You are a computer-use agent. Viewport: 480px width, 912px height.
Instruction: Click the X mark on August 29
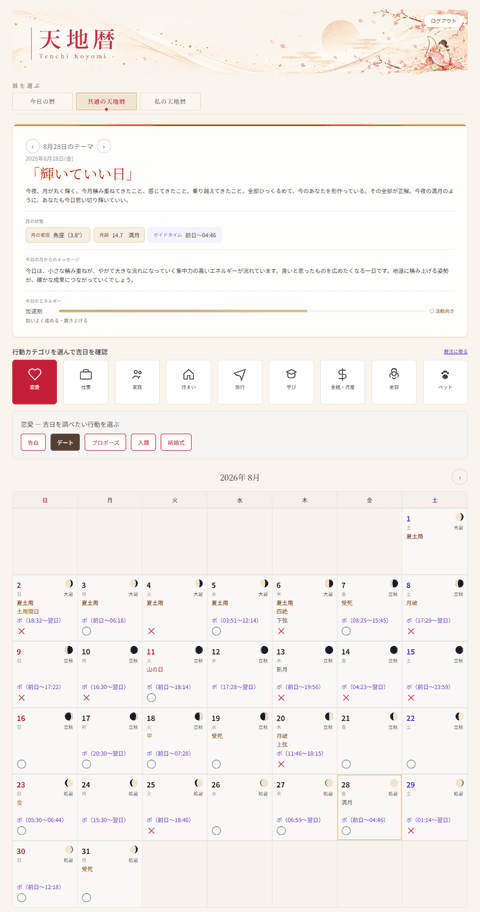click(x=411, y=831)
